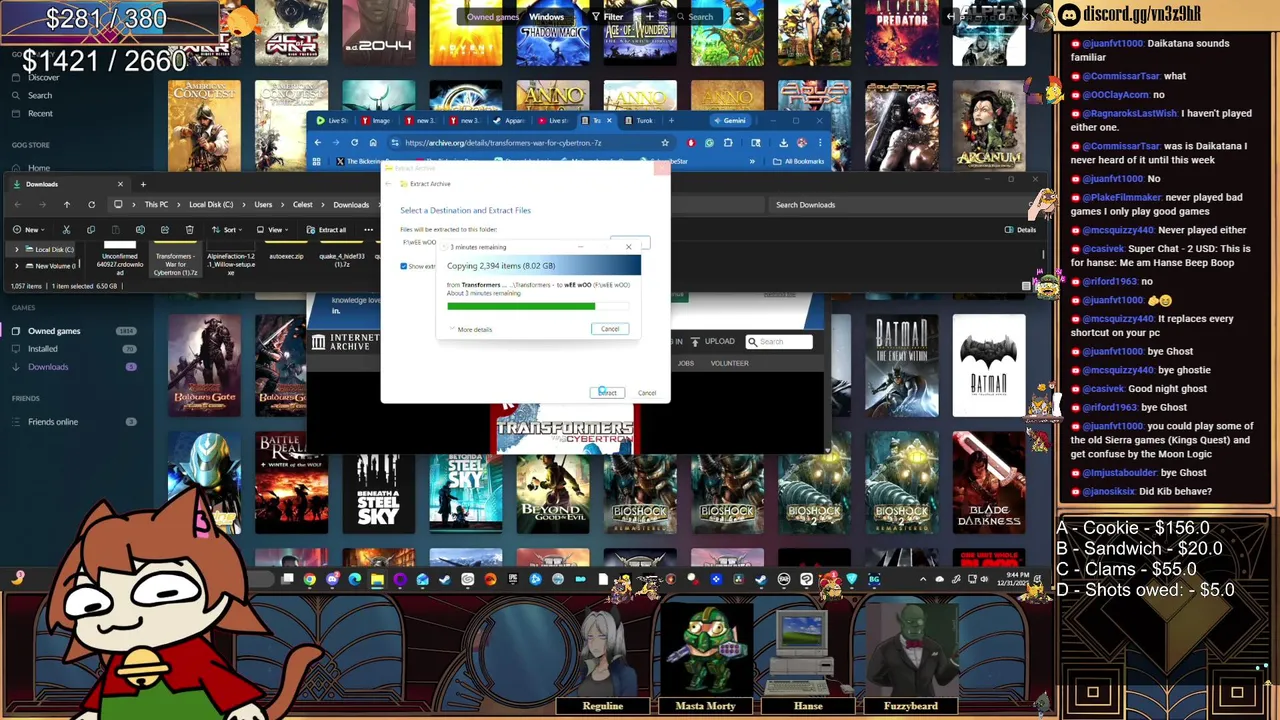
Task: Open Owned games in GOG sidebar
Action: (54, 331)
